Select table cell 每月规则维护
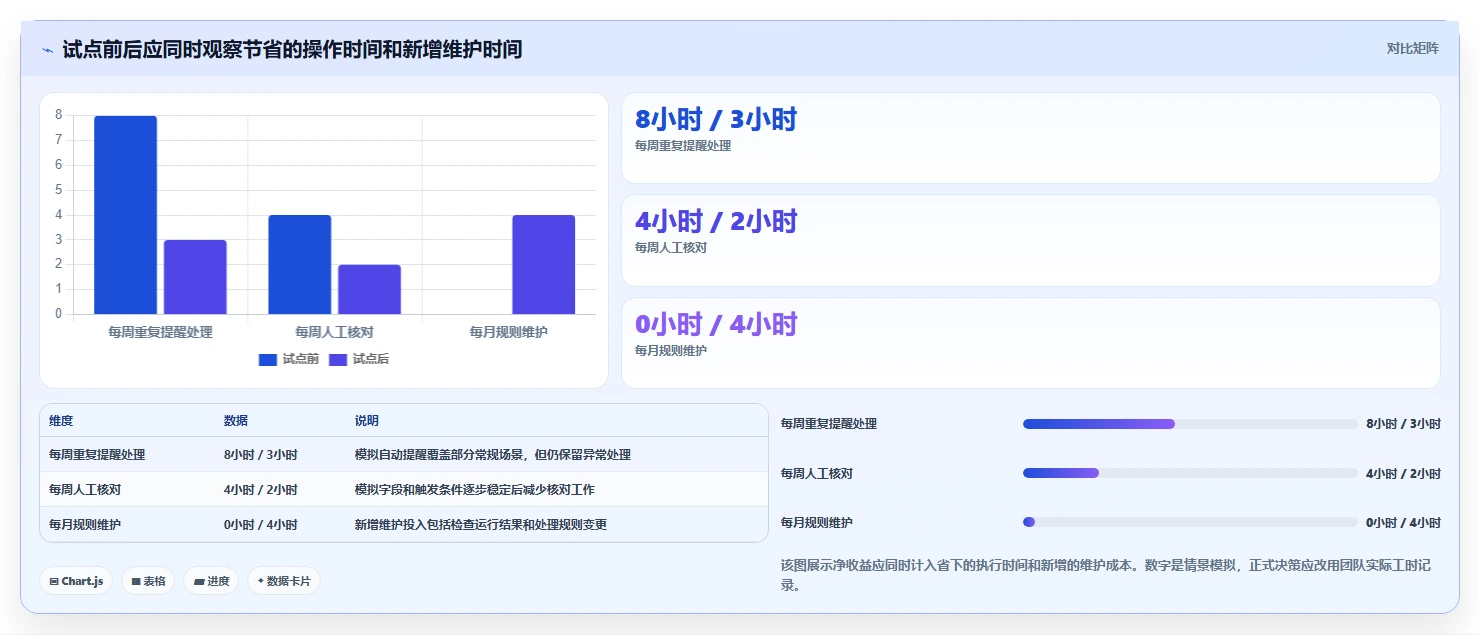This screenshot has width=1480, height=635. (x=85, y=525)
